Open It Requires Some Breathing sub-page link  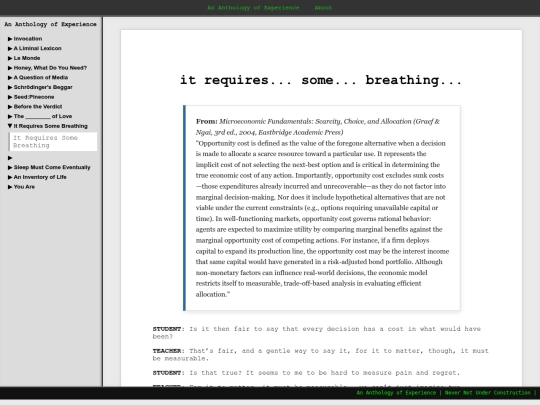click(53, 142)
